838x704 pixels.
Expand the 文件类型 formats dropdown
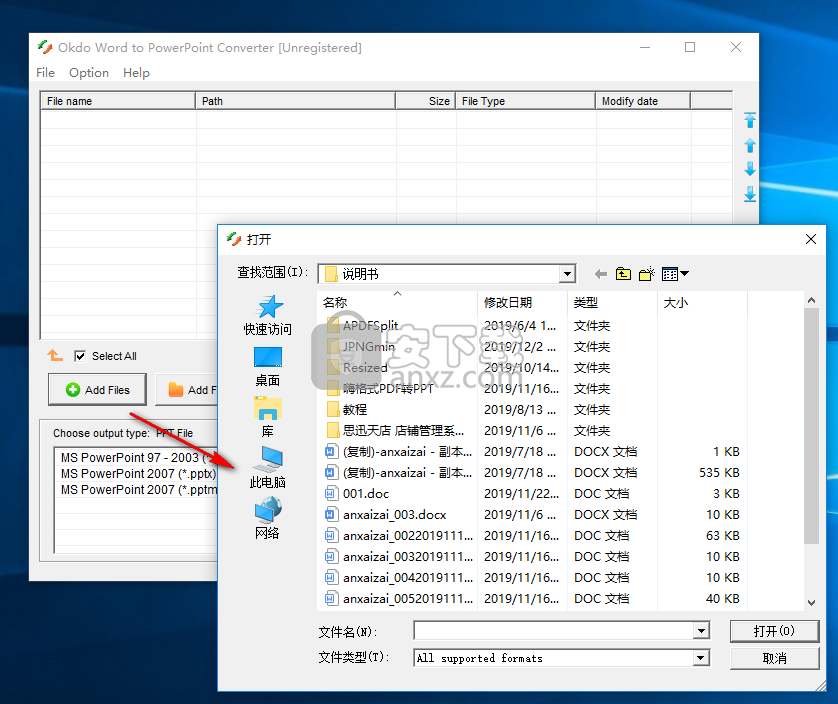point(701,657)
